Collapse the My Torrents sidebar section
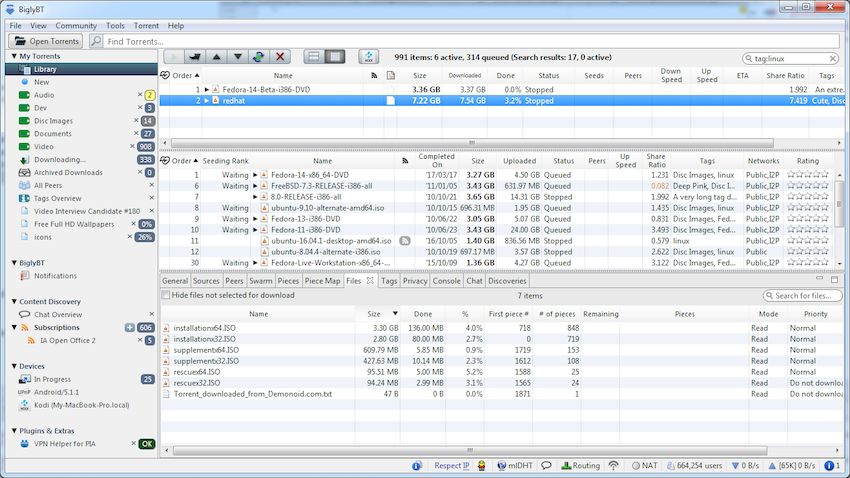850x478 pixels. (x=14, y=57)
